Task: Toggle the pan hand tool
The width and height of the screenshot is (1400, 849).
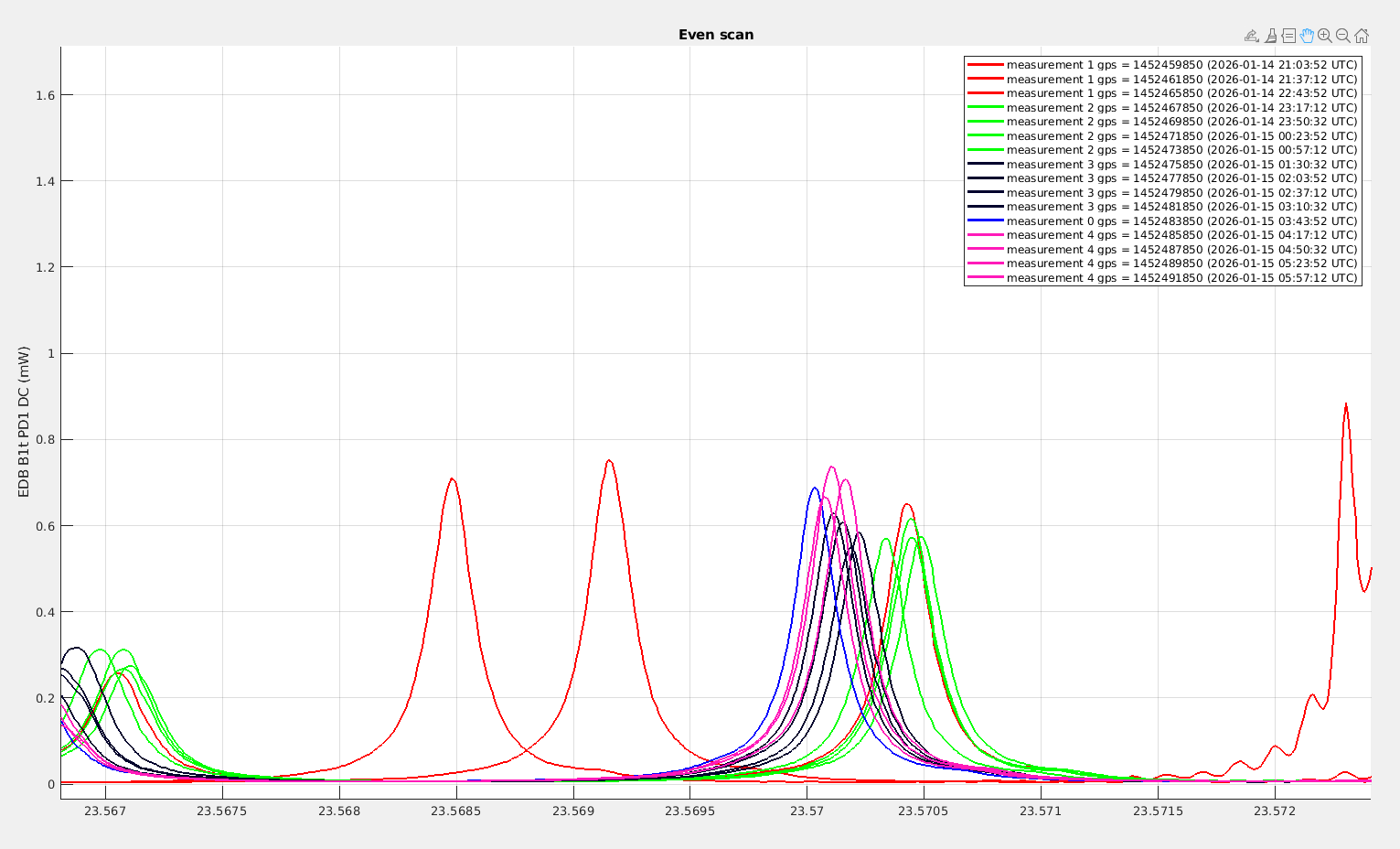Action: pos(1307,36)
